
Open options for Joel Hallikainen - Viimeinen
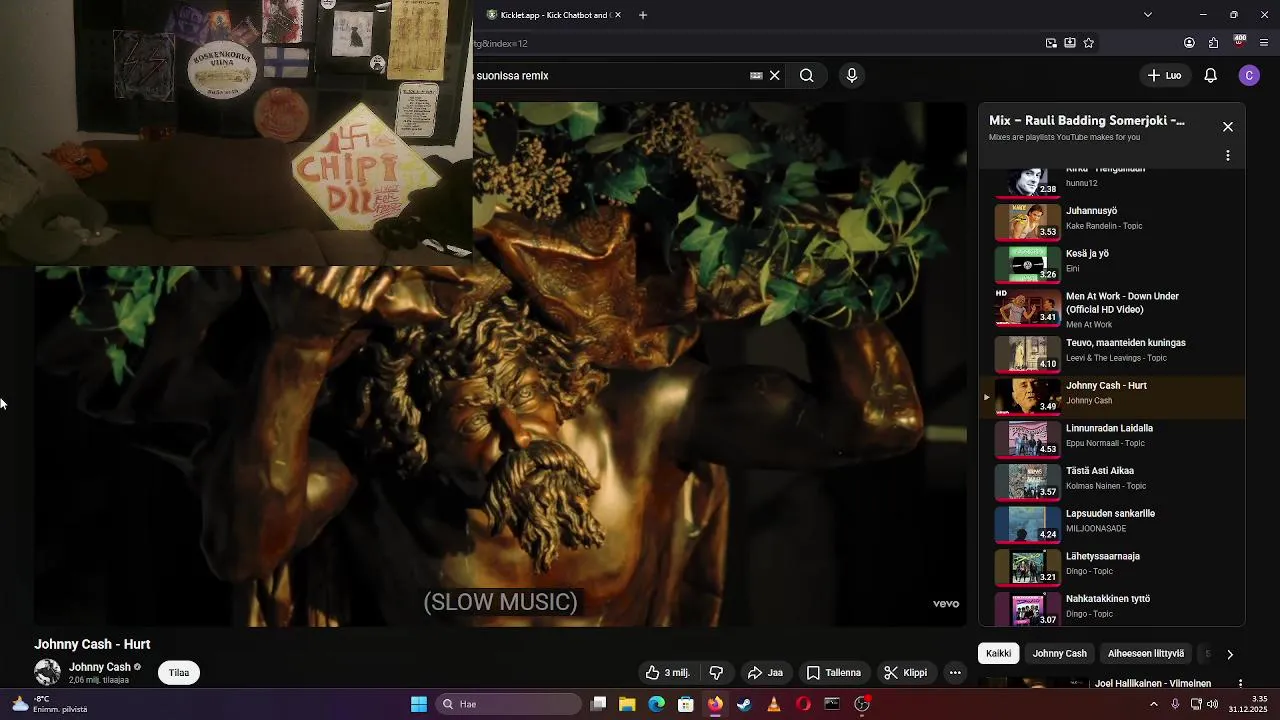1240,684
